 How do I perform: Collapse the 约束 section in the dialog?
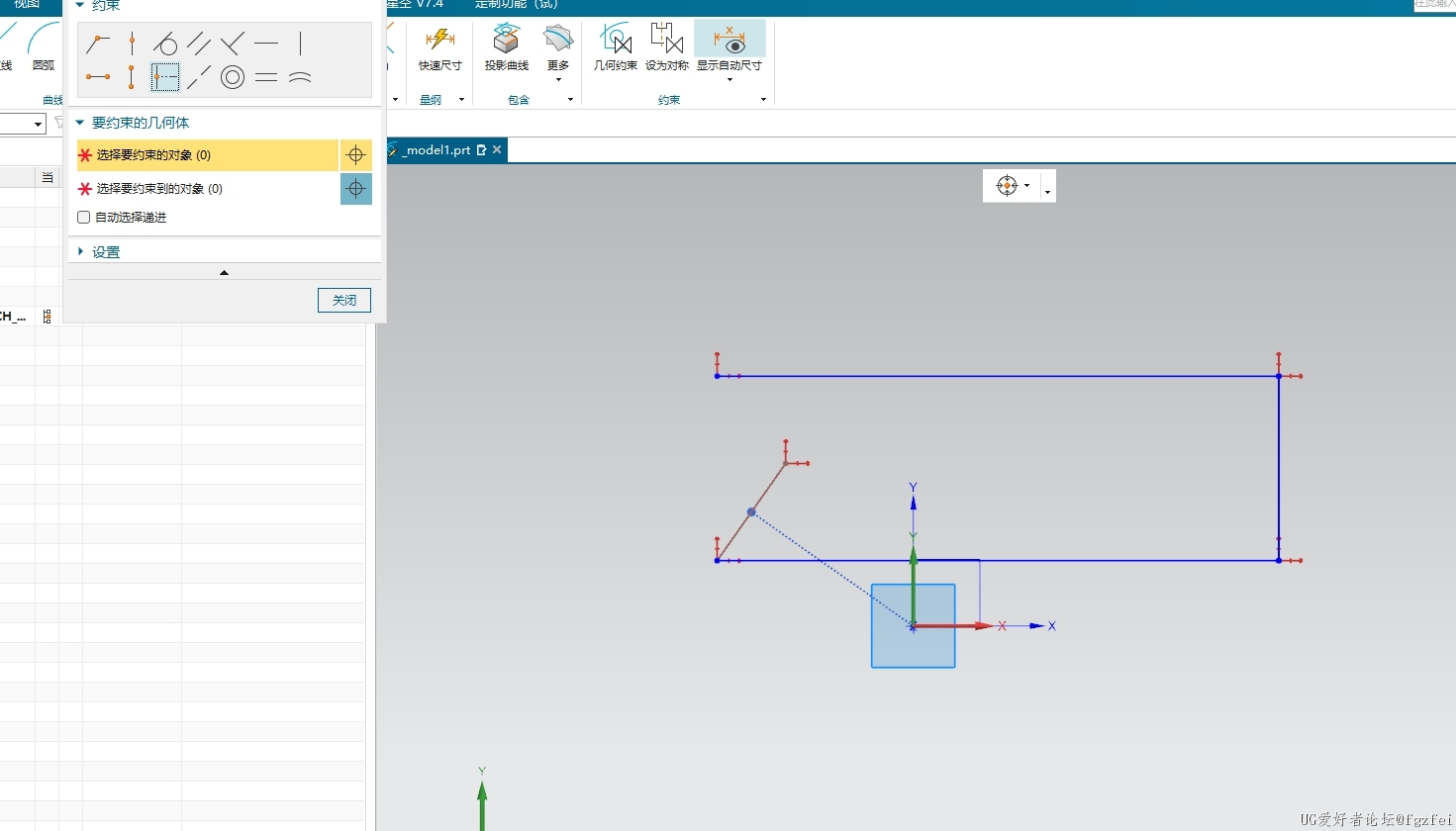(x=80, y=5)
